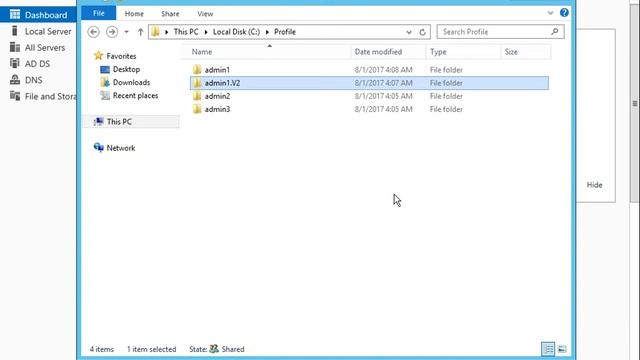Click the Shared state icon in status bar
Viewport: 640px width, 360px height.
click(214, 349)
